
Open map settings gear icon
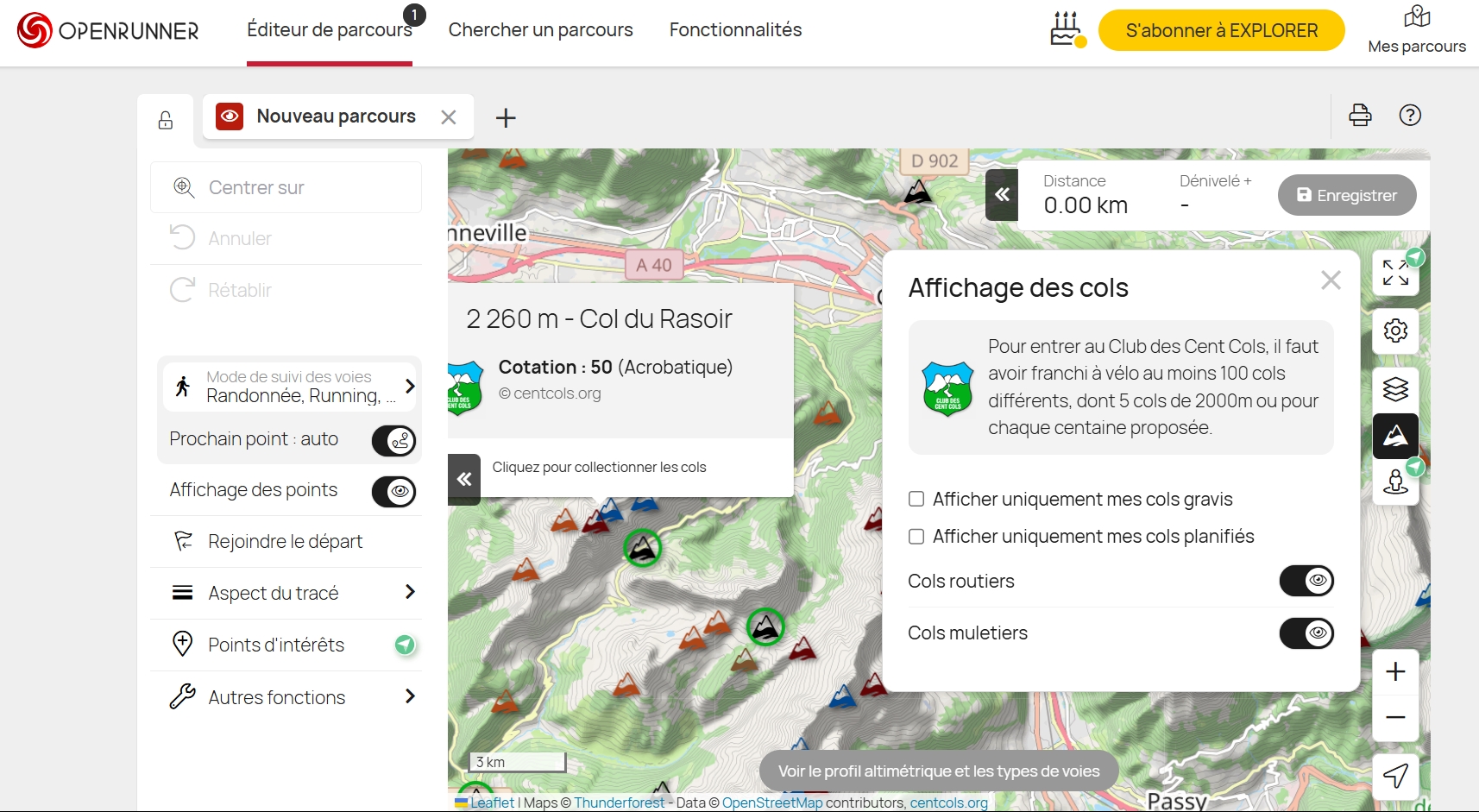pyautogui.click(x=1395, y=330)
